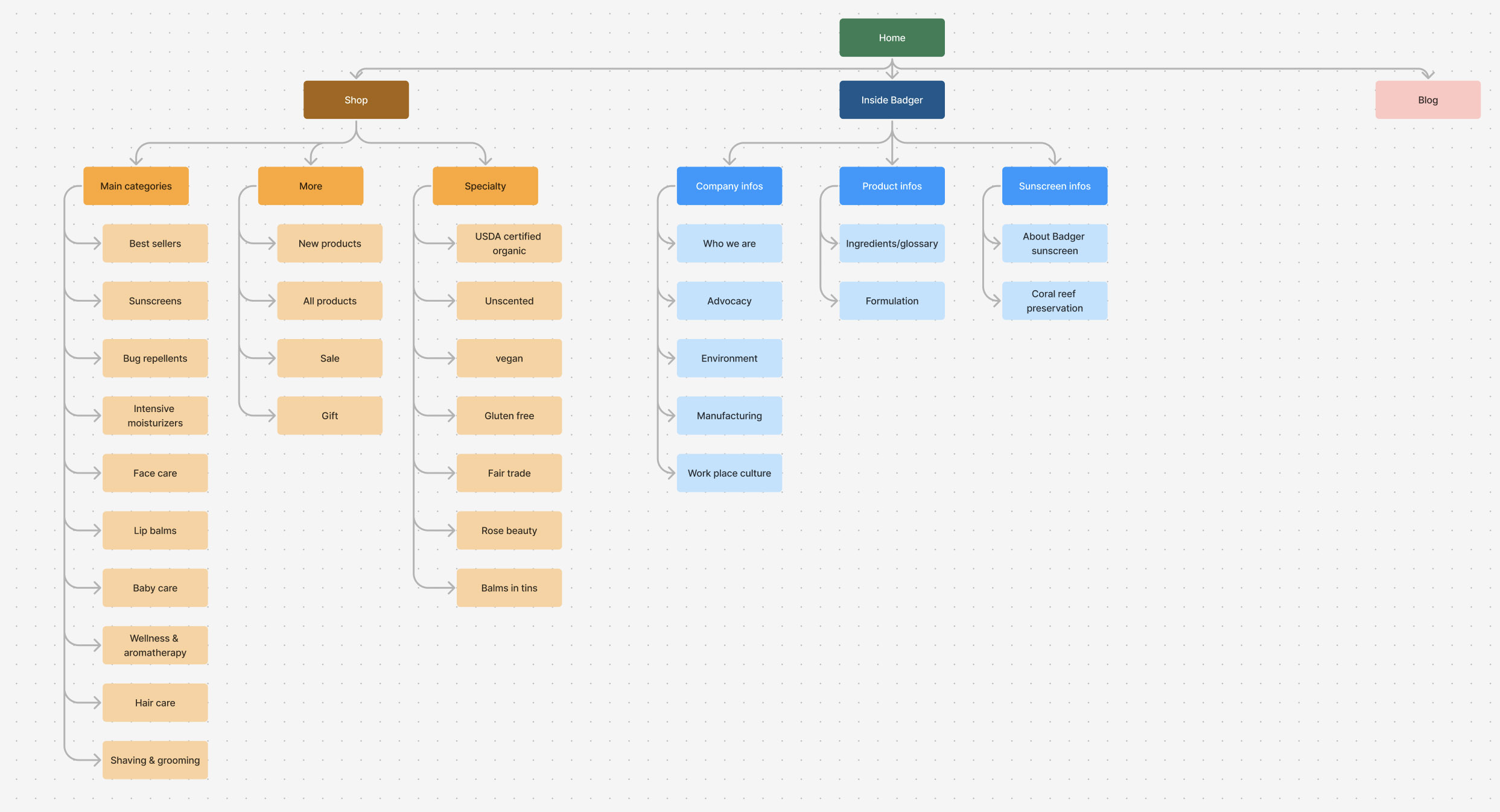The width and height of the screenshot is (1500, 812).
Task: Select the Gift box
Action: (x=329, y=415)
